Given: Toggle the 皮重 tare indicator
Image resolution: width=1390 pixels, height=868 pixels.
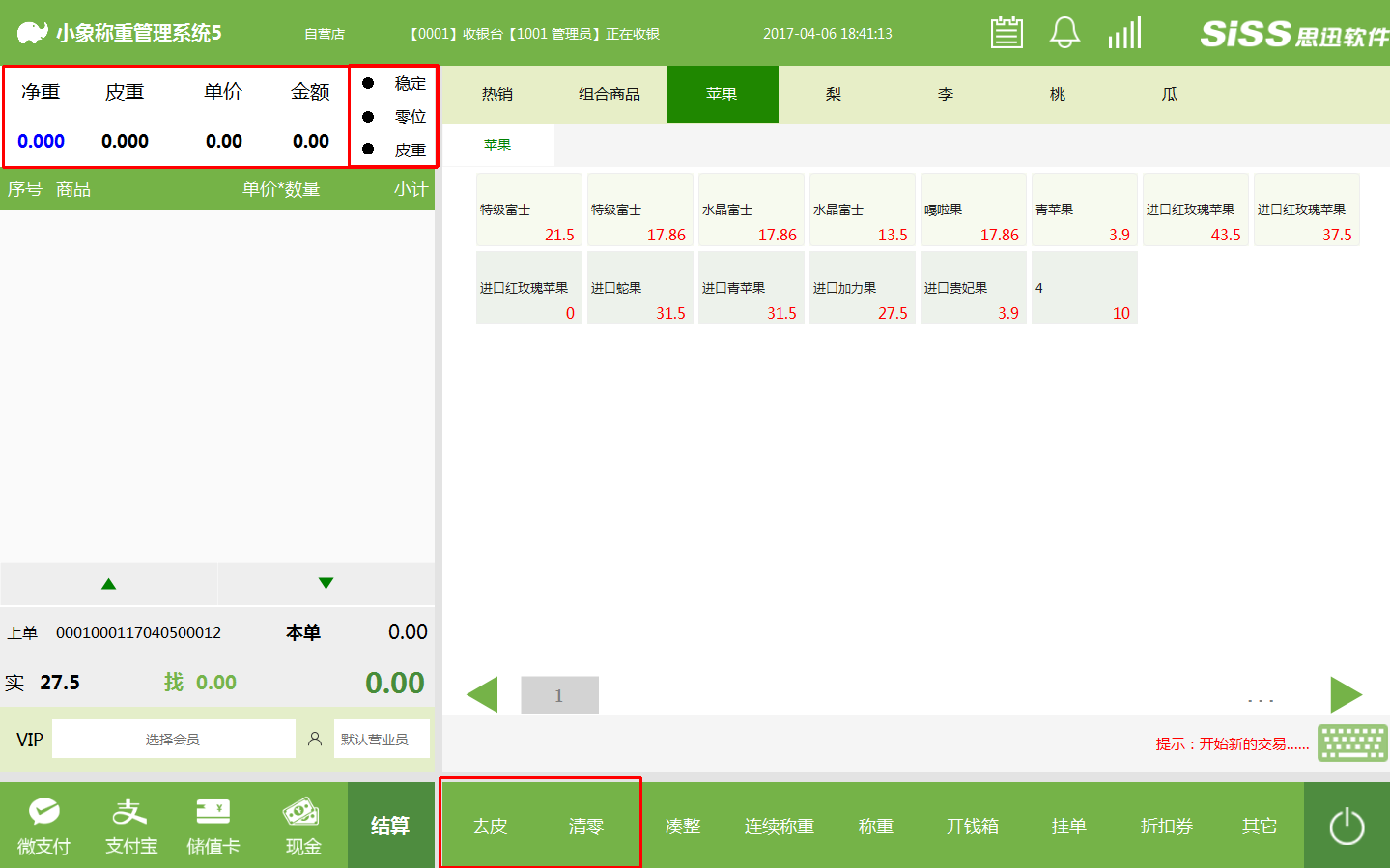Looking at the screenshot, I should point(394,150).
